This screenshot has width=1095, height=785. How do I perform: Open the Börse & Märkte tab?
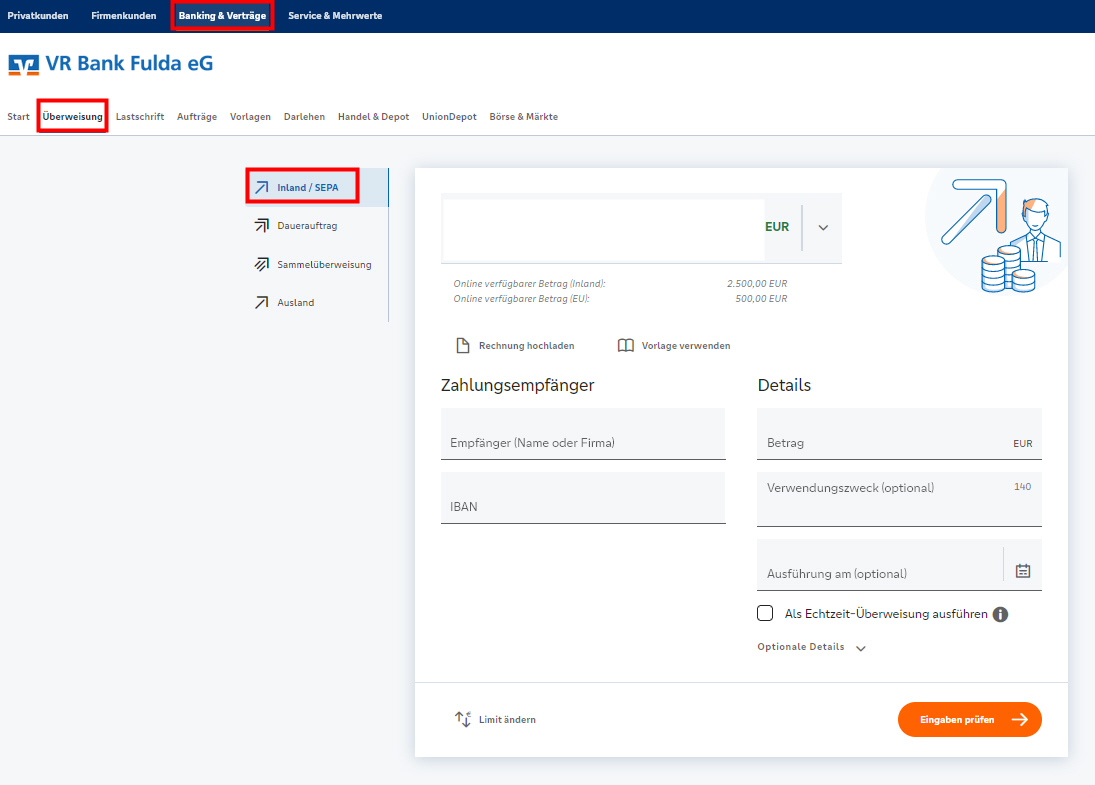[x=524, y=117]
